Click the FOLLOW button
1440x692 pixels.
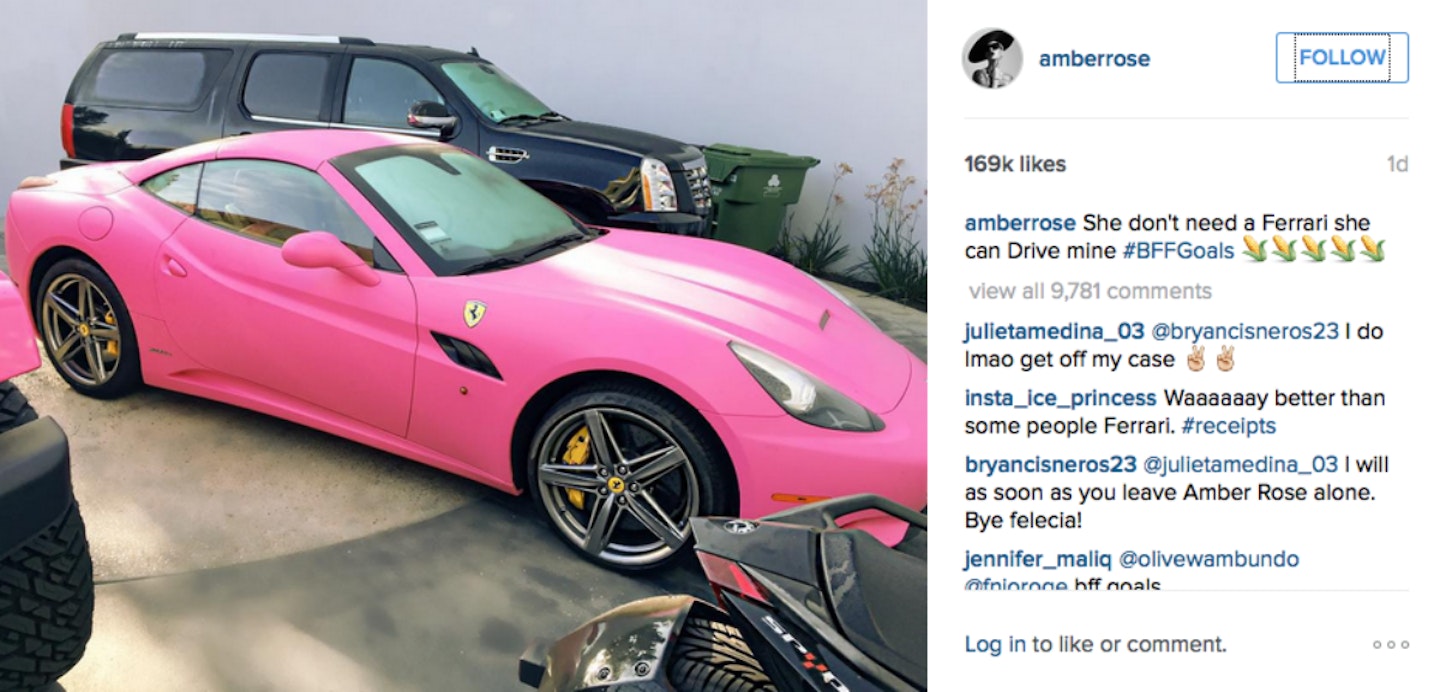1342,58
